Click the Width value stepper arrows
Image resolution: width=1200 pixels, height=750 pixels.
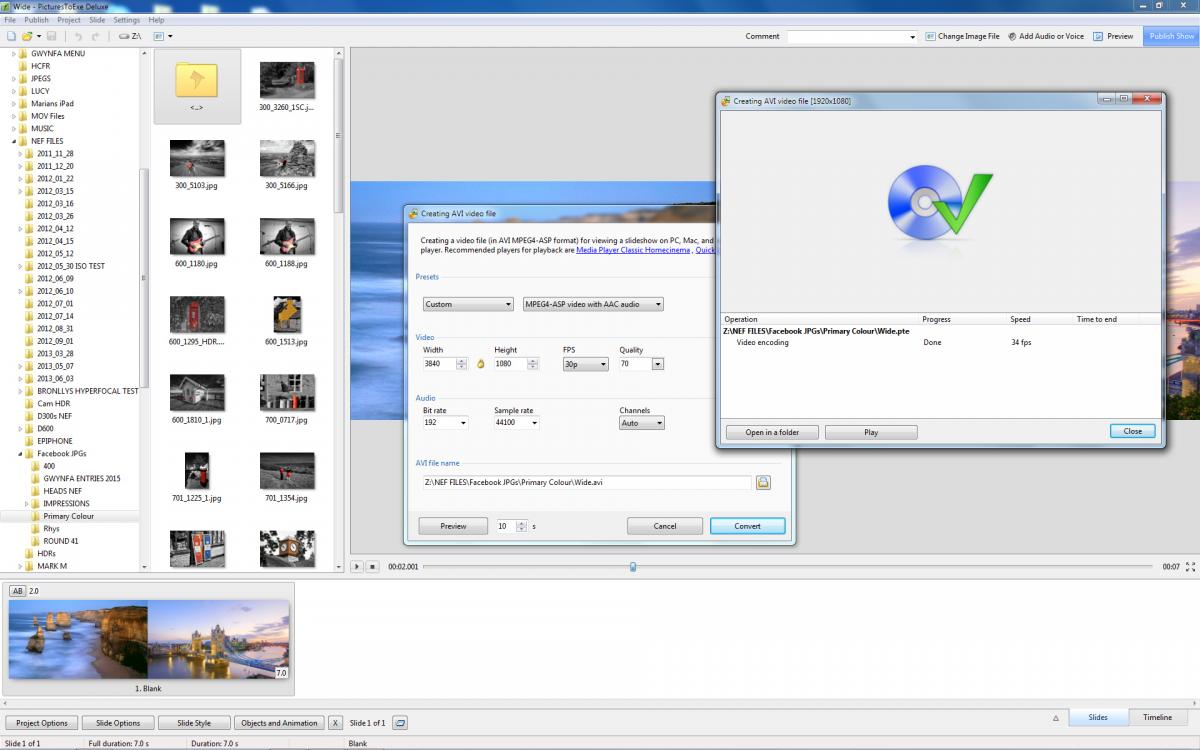[x=461, y=364]
